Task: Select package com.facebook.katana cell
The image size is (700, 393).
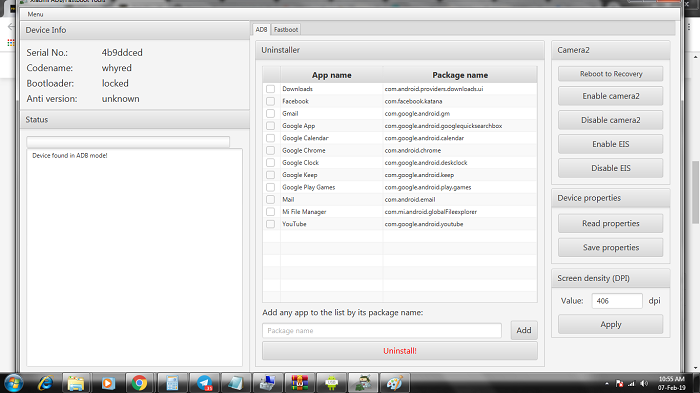Action: tap(460, 101)
